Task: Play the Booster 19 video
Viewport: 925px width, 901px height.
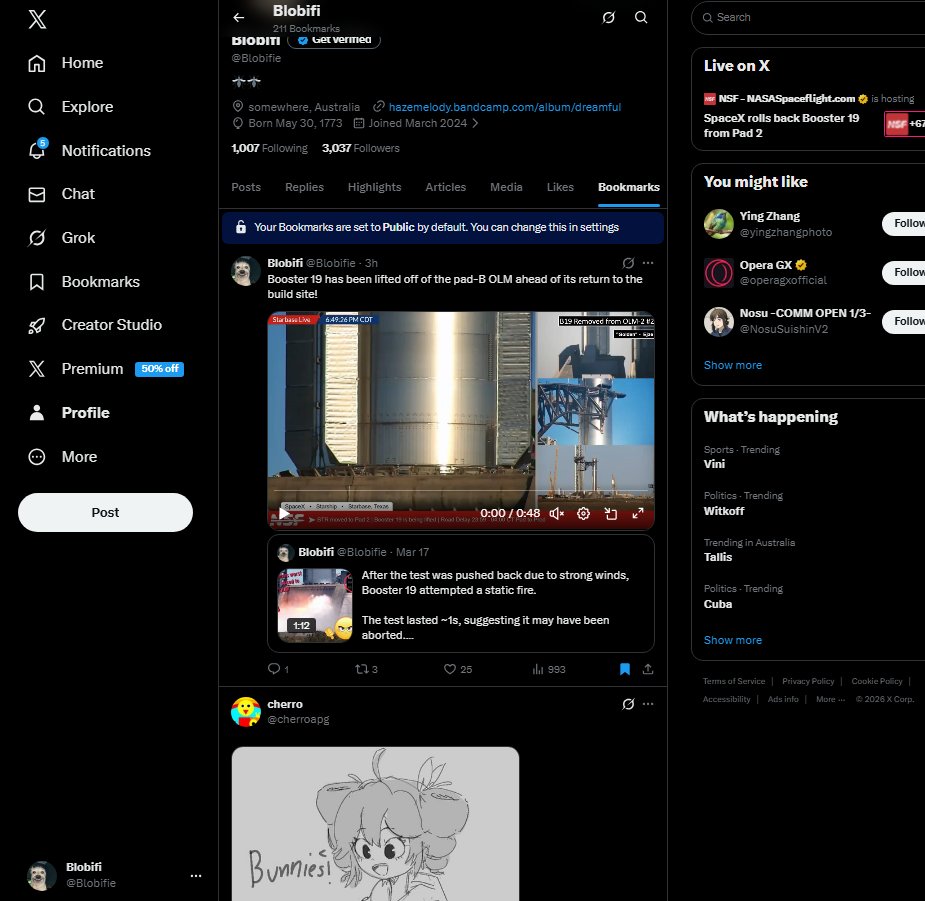Action: (284, 514)
